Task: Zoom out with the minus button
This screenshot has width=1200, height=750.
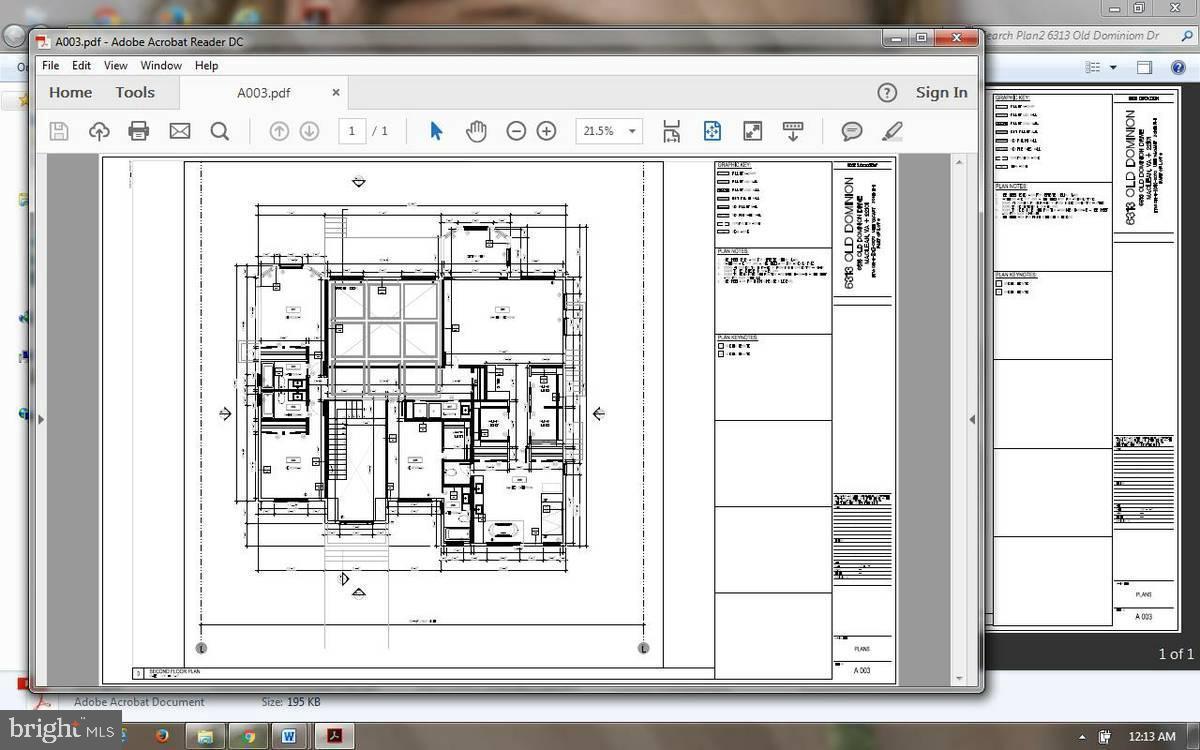Action: coord(516,131)
